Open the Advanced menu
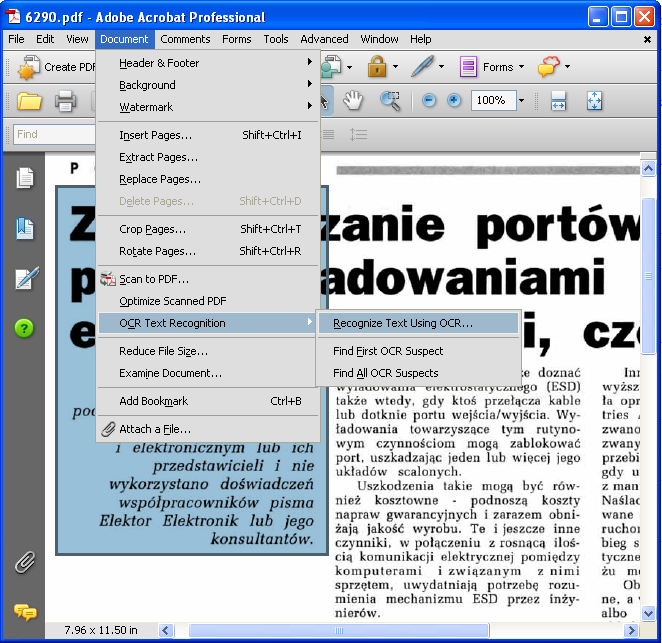This screenshot has height=643, width=662. tap(324, 39)
